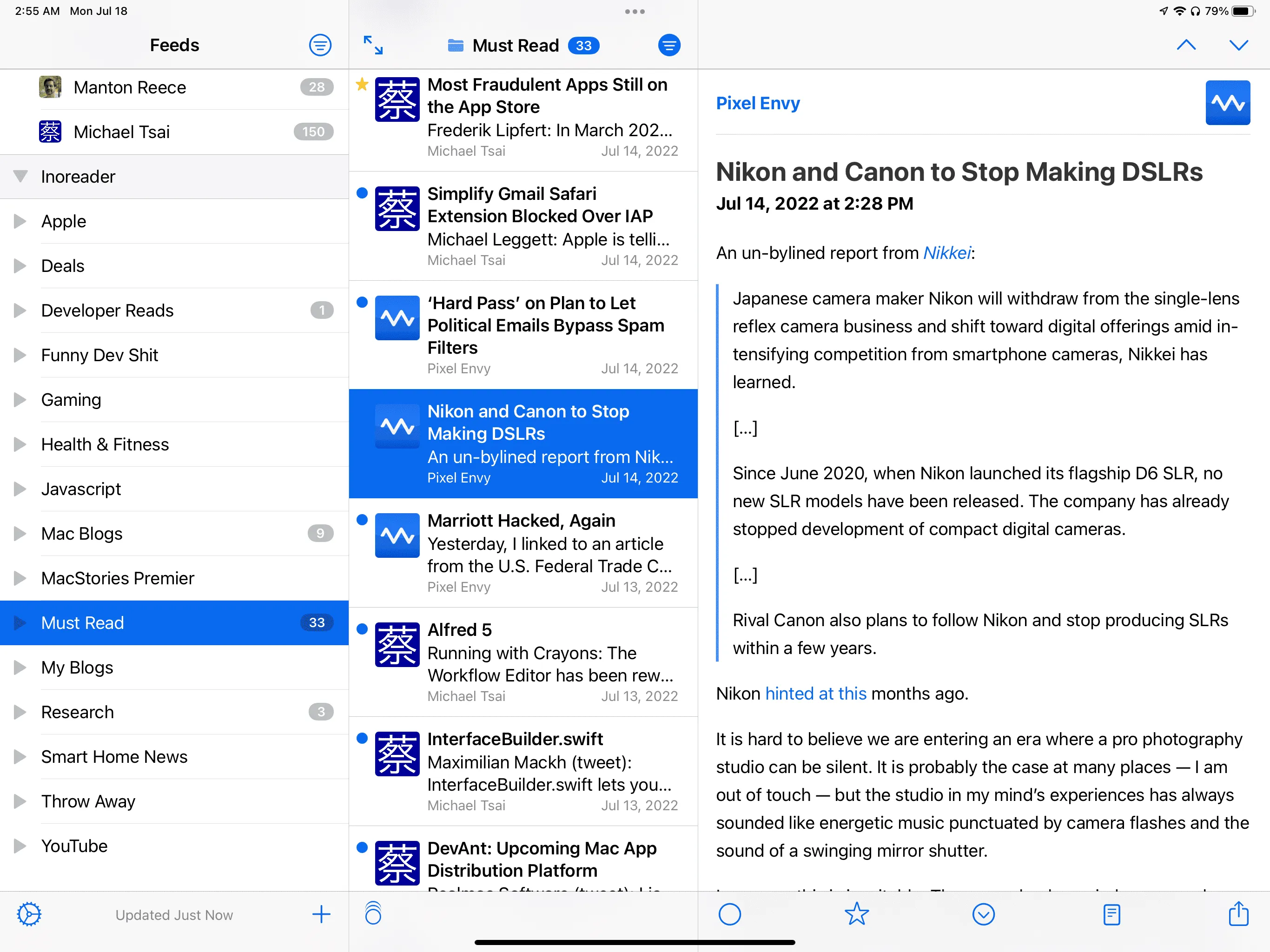Open the three-dot multitasking menu

635,12
